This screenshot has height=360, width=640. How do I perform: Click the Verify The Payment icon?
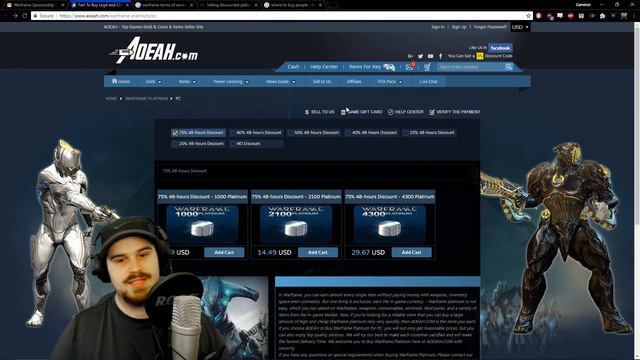[x=432, y=112]
